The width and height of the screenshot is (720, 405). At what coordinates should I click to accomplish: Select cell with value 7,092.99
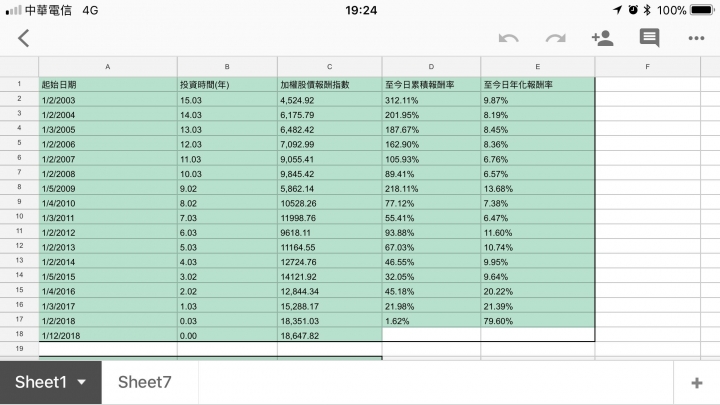(330, 143)
